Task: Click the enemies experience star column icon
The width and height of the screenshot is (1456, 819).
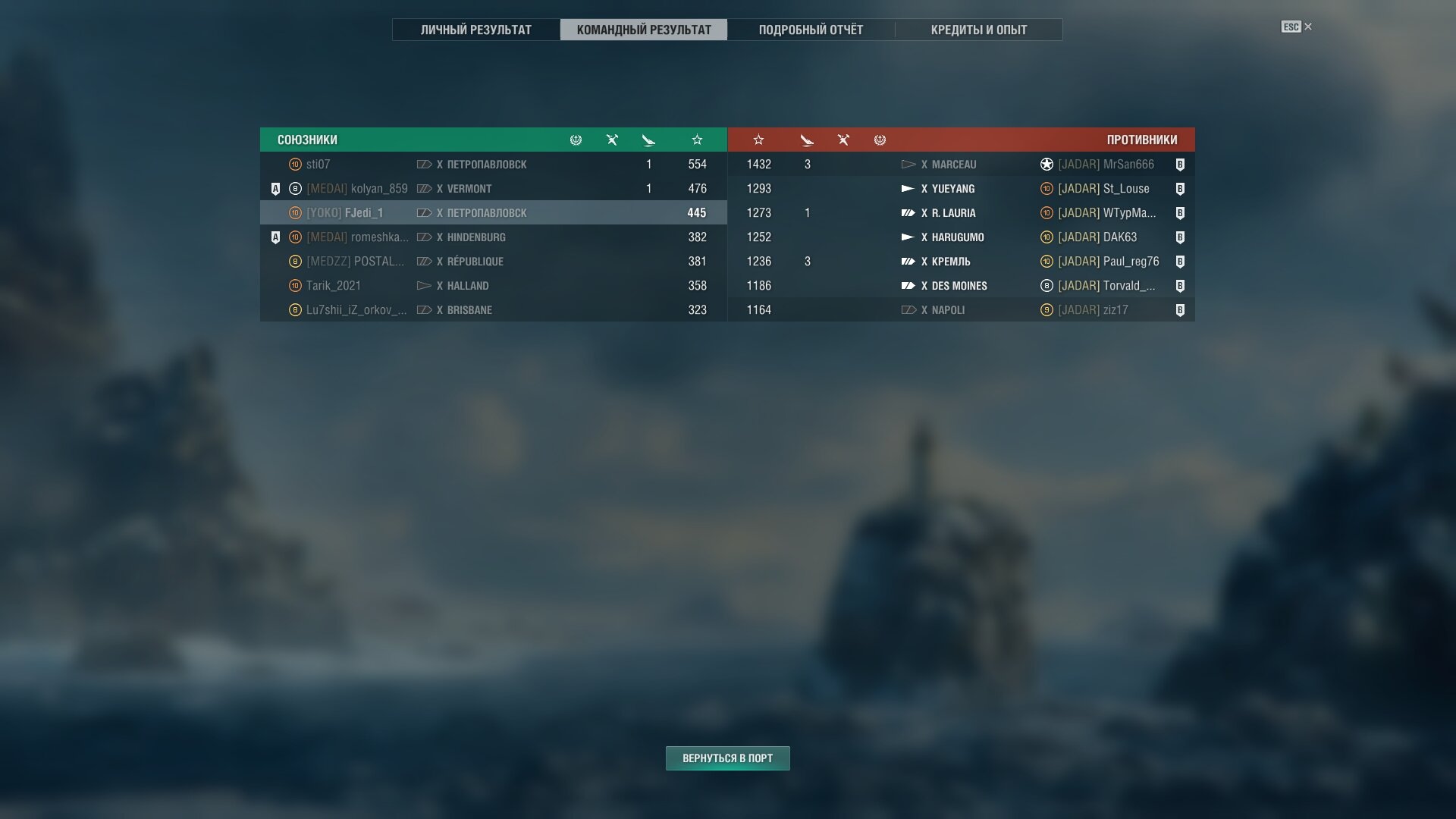Action: click(758, 140)
